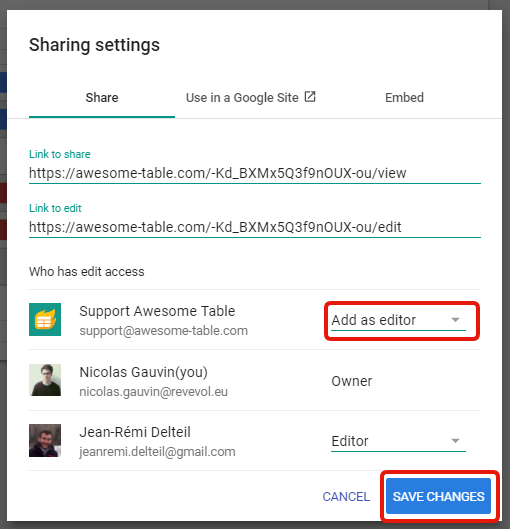The width and height of the screenshot is (510, 529).
Task: Click the Support Awesome Table logo avatar
Action: click(45, 319)
